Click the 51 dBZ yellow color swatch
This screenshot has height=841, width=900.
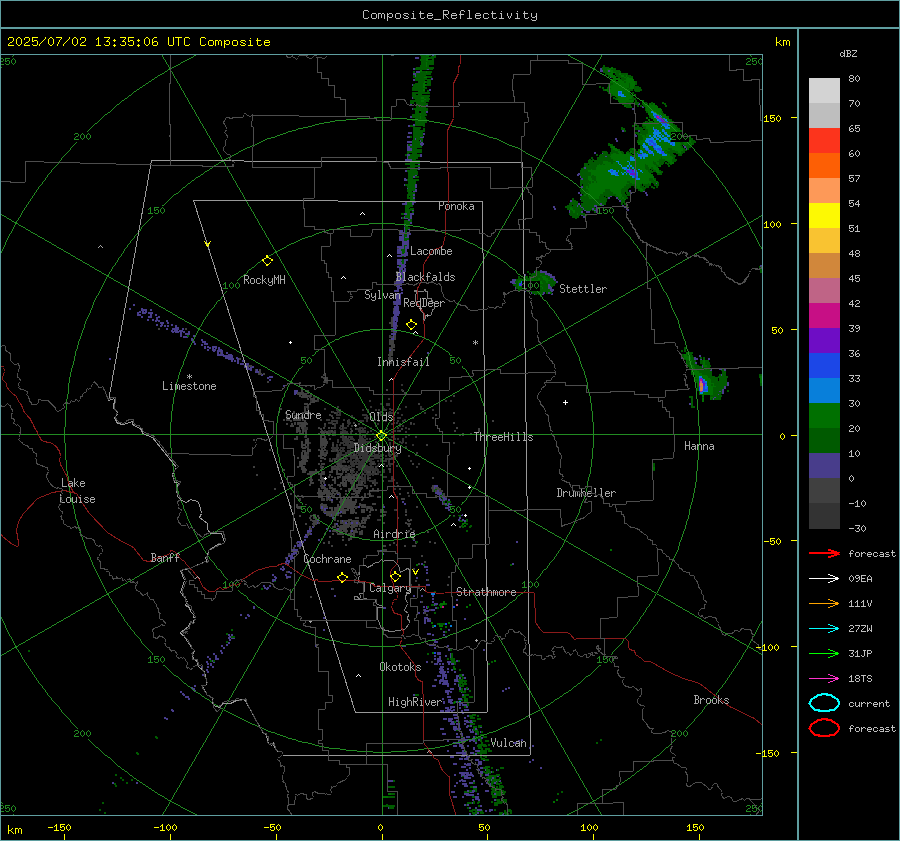tap(824, 215)
